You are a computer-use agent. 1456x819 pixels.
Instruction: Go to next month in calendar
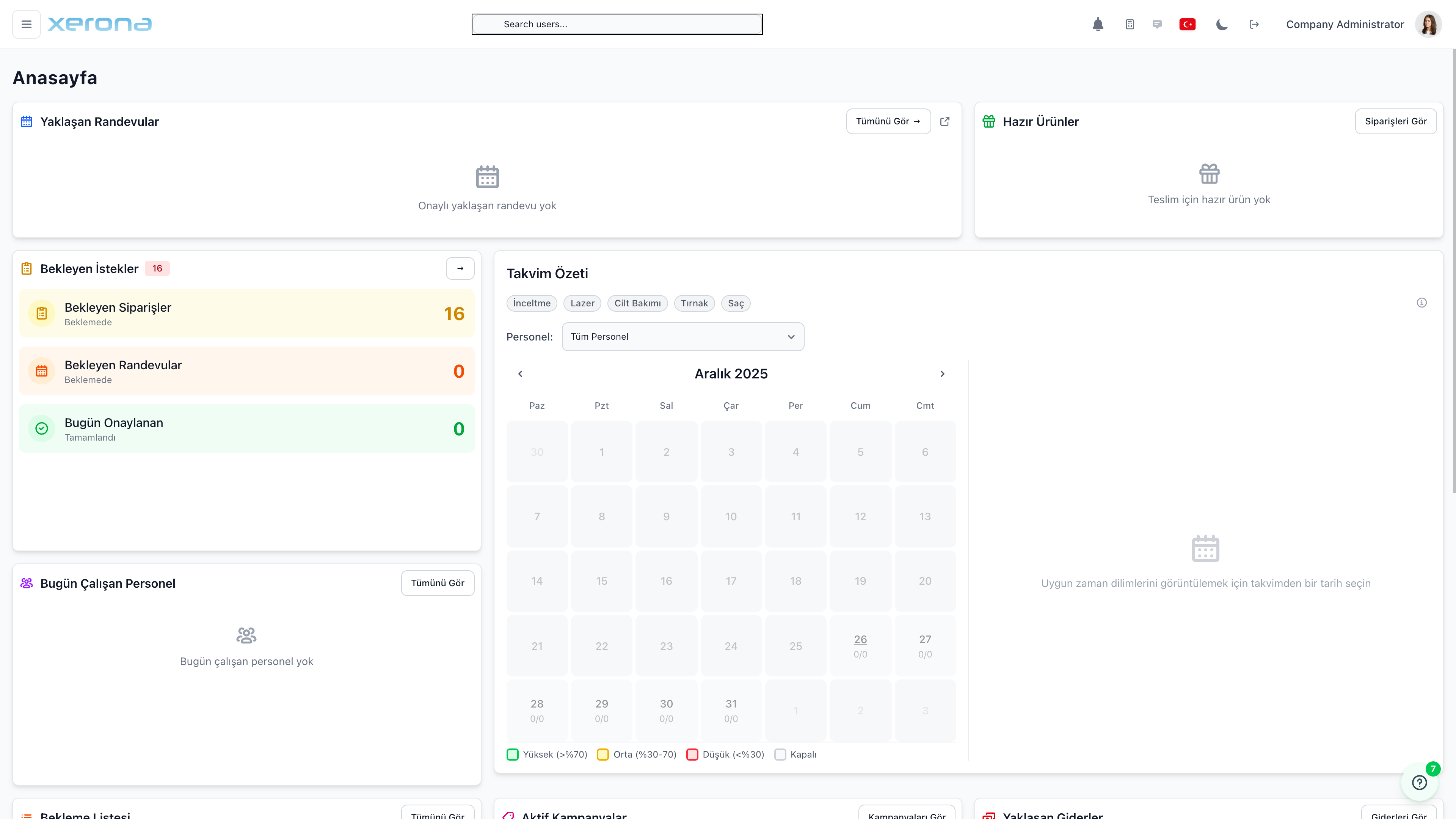click(x=942, y=374)
